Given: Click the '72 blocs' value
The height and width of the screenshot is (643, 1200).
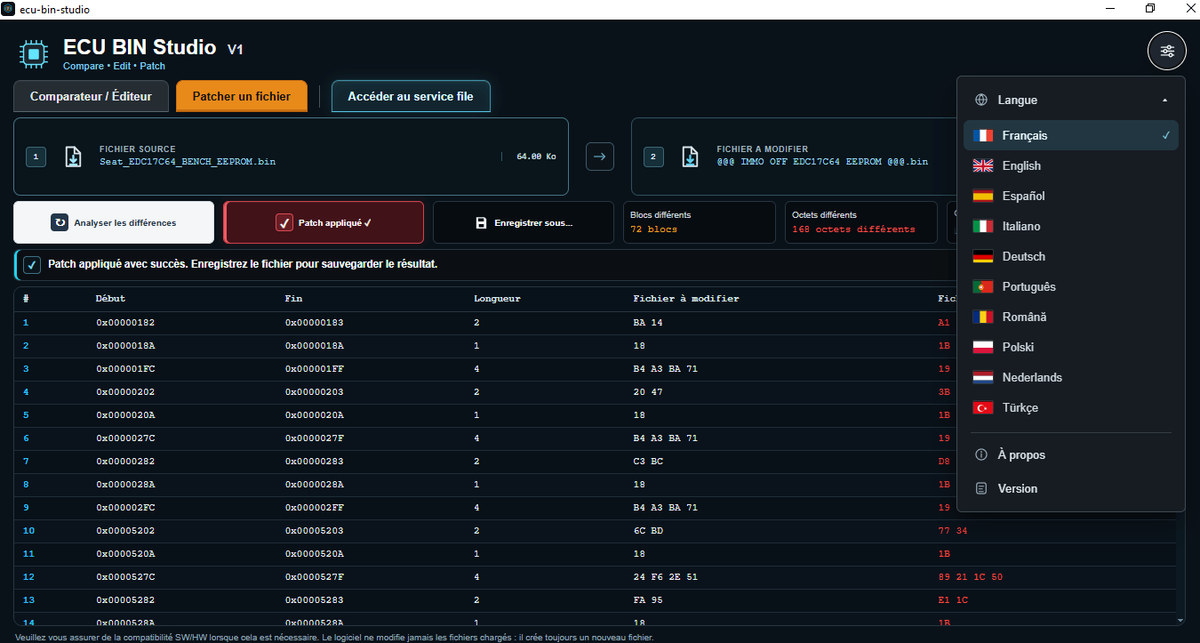Looking at the screenshot, I should 654,229.
